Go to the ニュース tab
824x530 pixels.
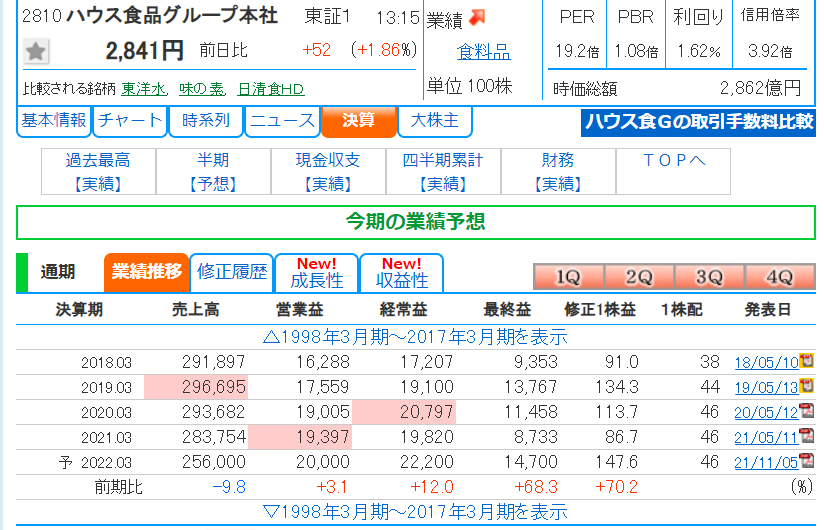click(x=282, y=121)
